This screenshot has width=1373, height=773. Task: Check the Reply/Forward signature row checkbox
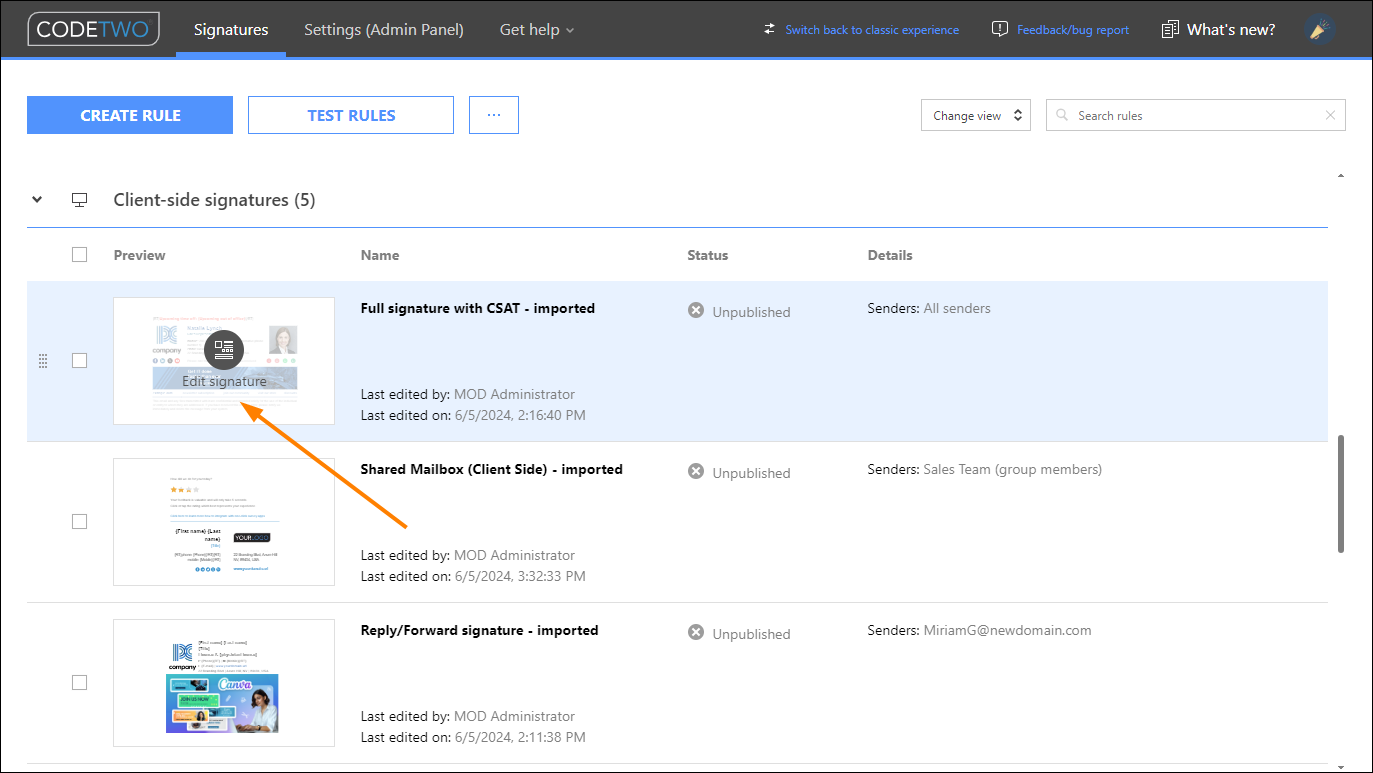click(80, 683)
